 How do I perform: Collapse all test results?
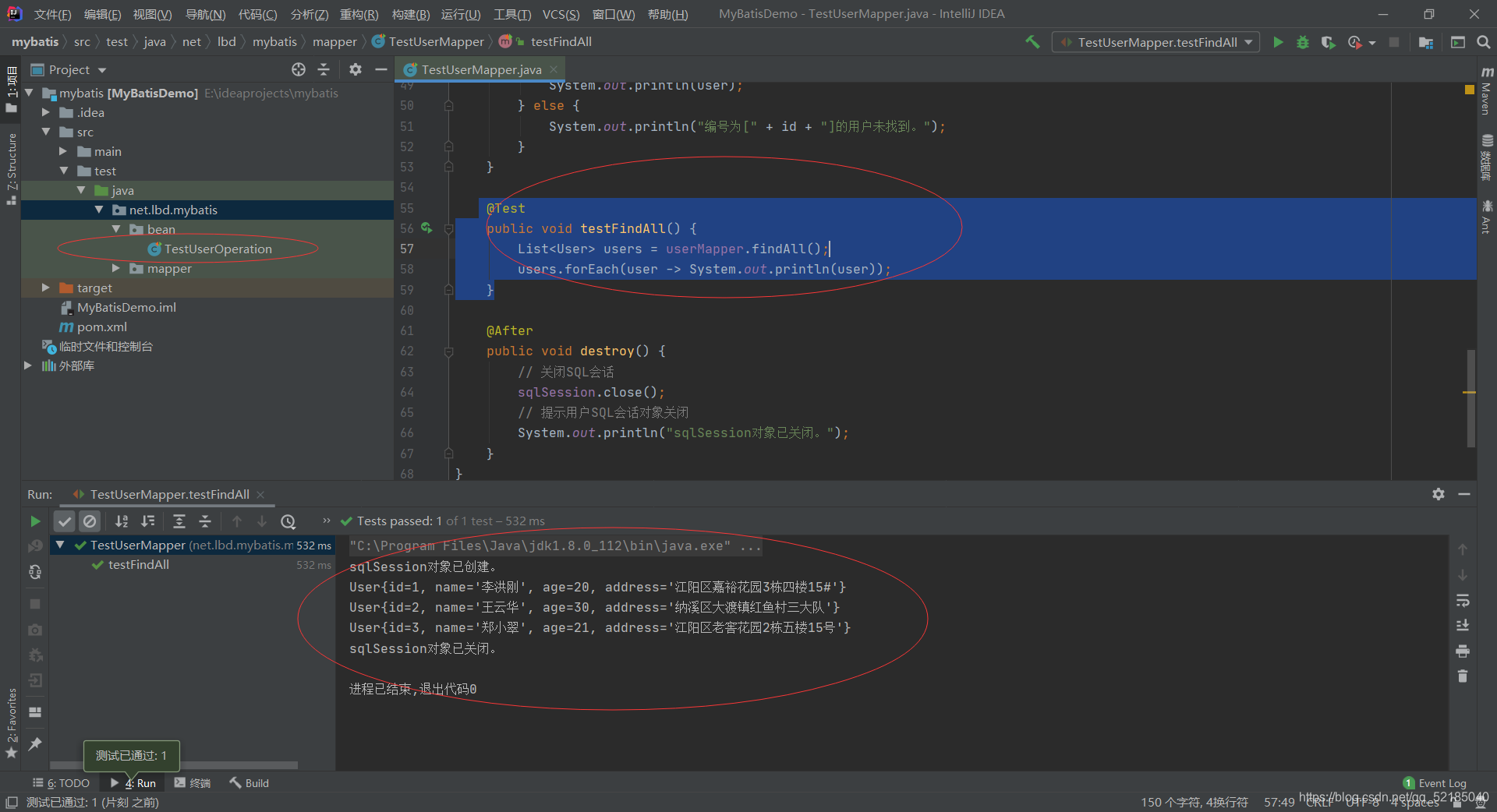pyautogui.click(x=205, y=521)
